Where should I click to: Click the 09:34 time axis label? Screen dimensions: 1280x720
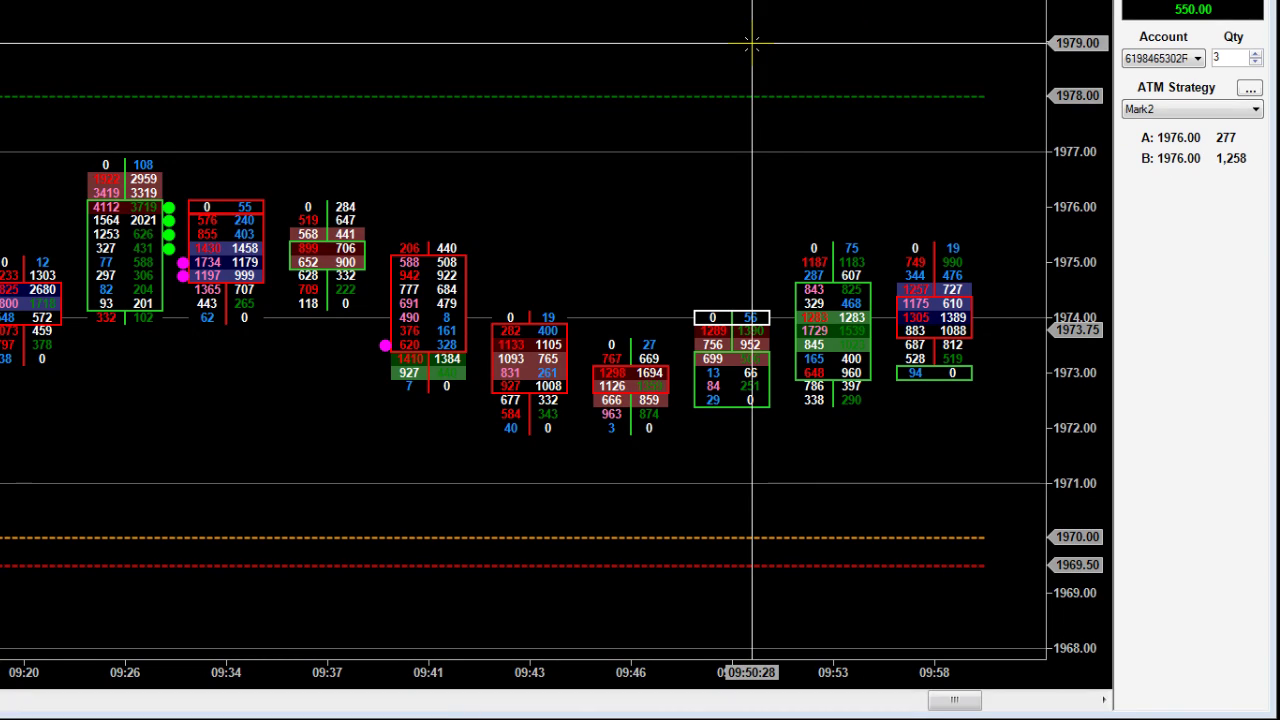pos(226,673)
